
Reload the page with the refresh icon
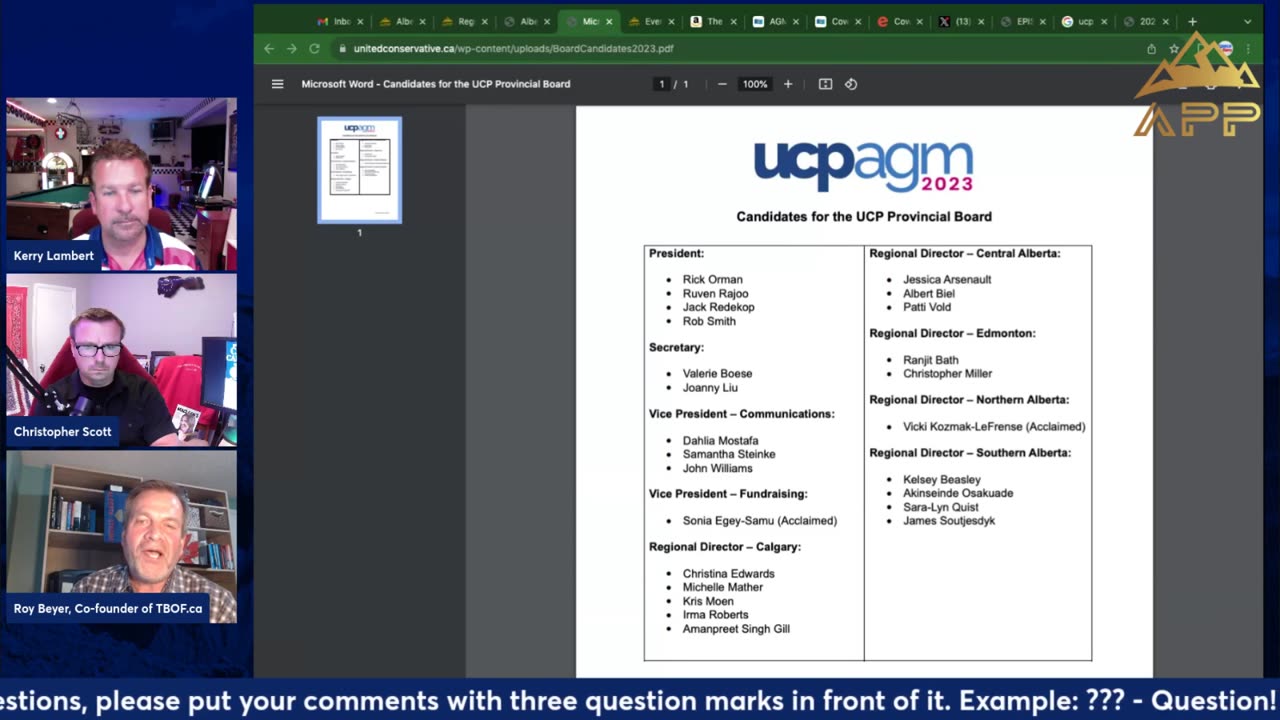pos(314,48)
